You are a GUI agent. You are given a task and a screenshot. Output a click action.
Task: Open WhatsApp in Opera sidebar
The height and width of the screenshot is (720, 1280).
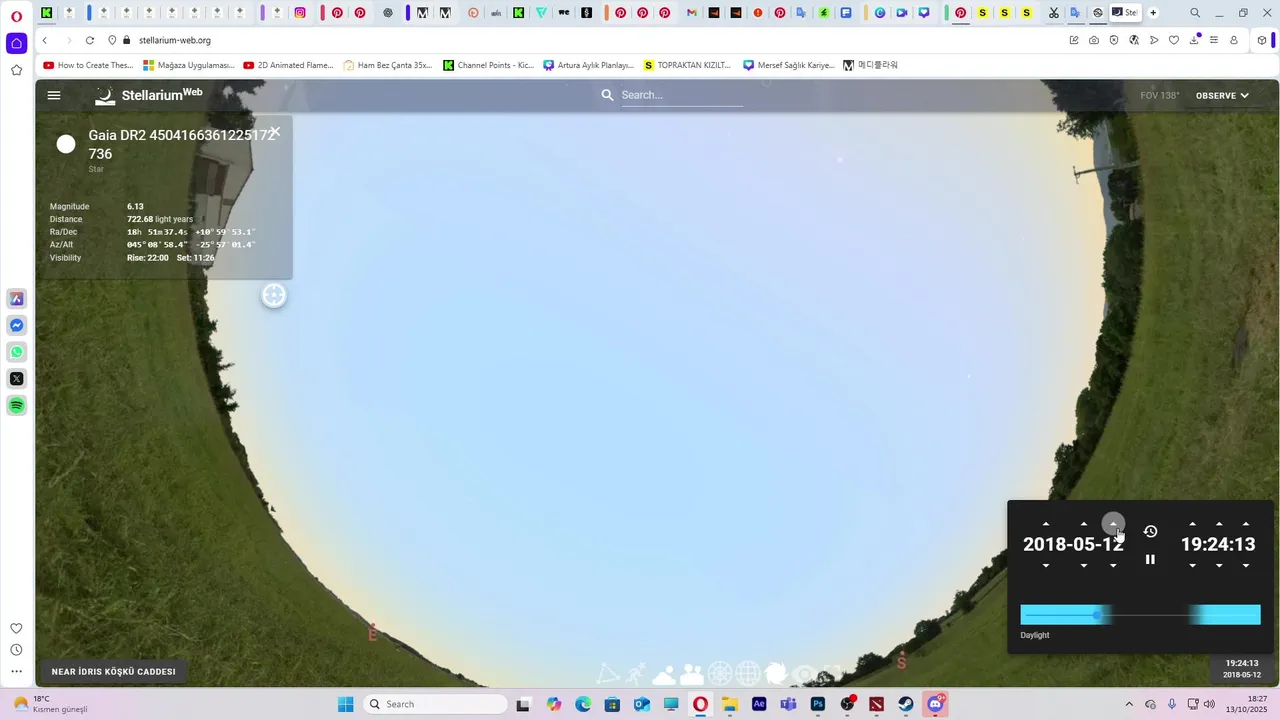click(17, 352)
